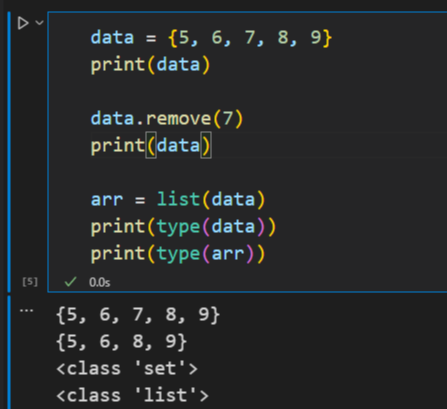This screenshot has height=409, width=447.
Task: Click the 'data.remove(7)' code line
Action: click(x=167, y=118)
